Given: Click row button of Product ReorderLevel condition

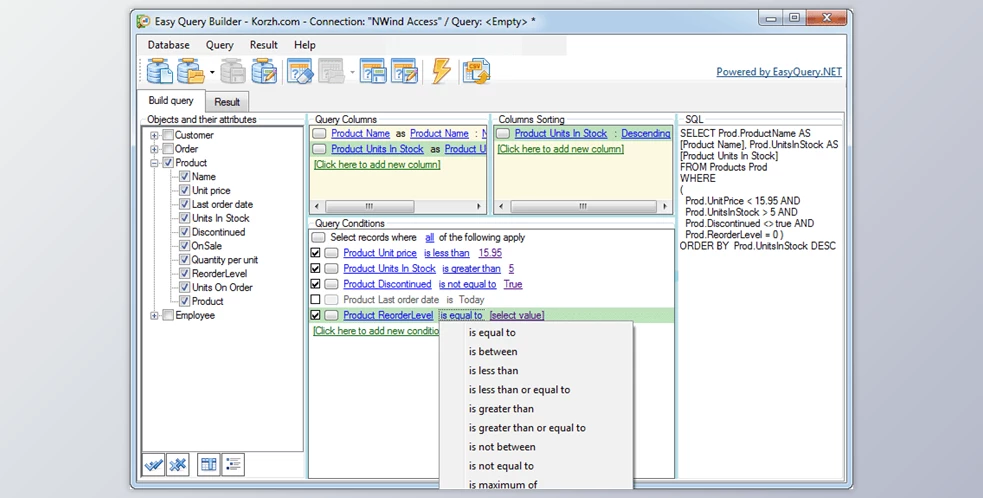Looking at the screenshot, I should [332, 315].
